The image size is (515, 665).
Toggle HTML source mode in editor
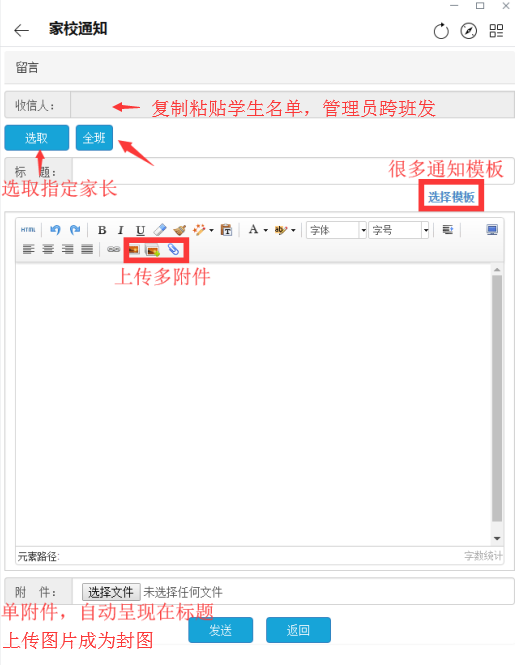click(x=28, y=230)
